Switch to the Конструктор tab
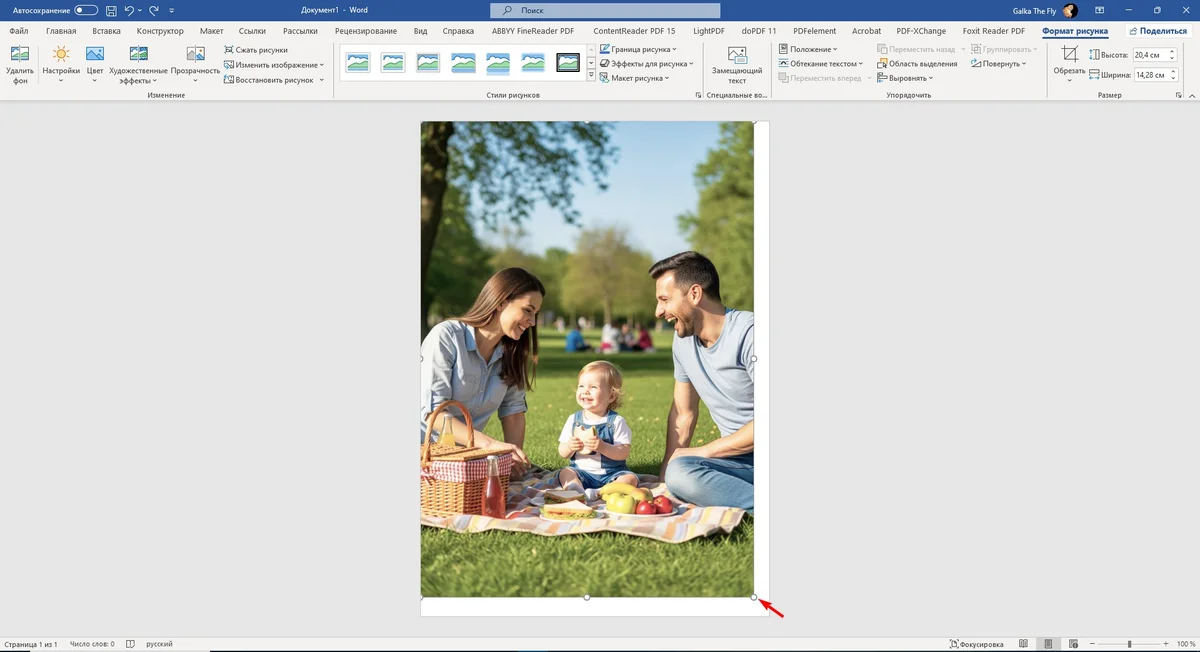This screenshot has width=1200, height=652. coord(160,31)
